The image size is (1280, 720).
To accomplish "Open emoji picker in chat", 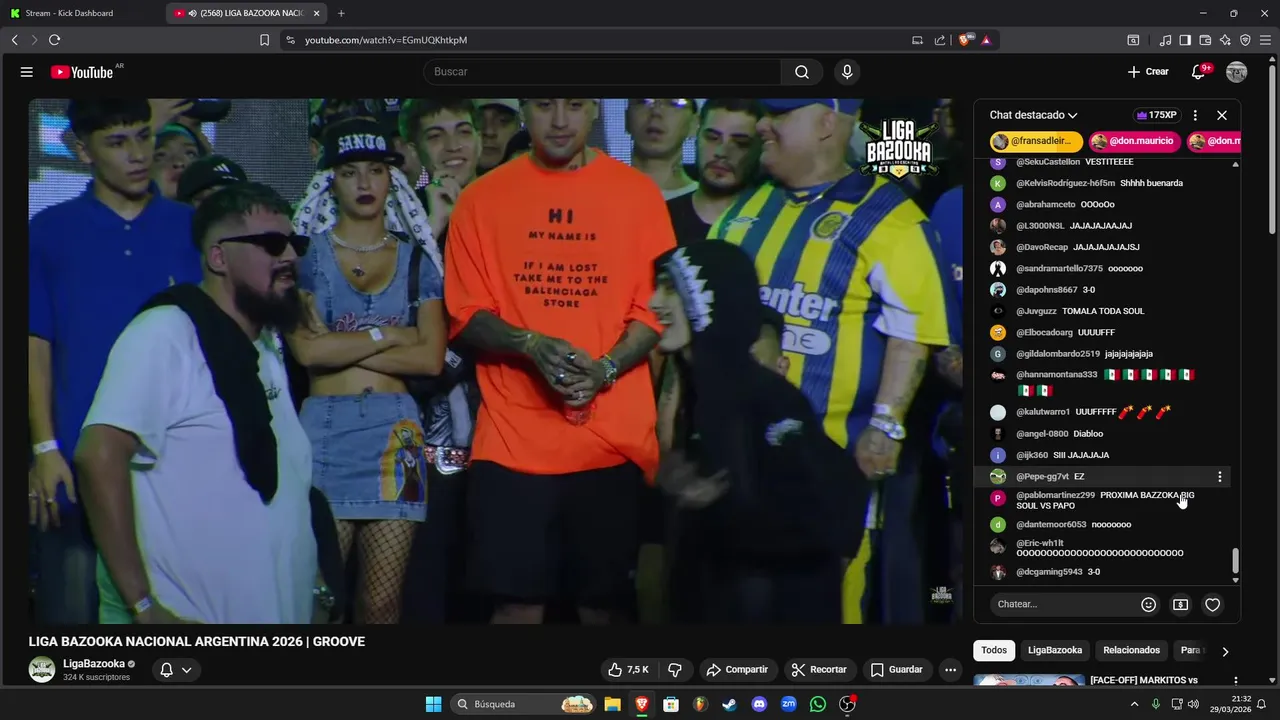I will click(1149, 604).
